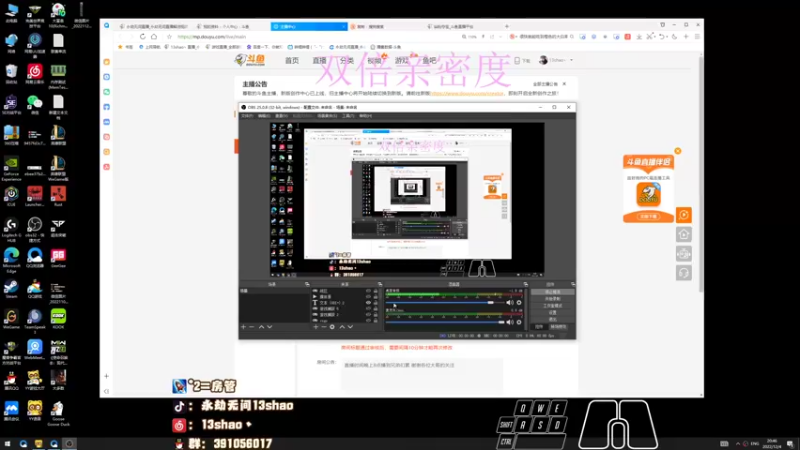Close the Douyu companion floating ad
The image size is (800, 450).
click(x=678, y=151)
